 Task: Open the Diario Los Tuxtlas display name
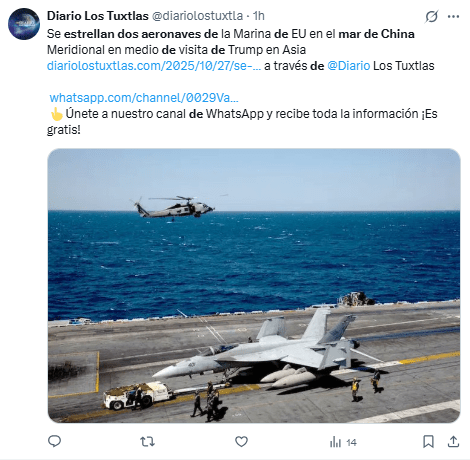click(x=98, y=16)
